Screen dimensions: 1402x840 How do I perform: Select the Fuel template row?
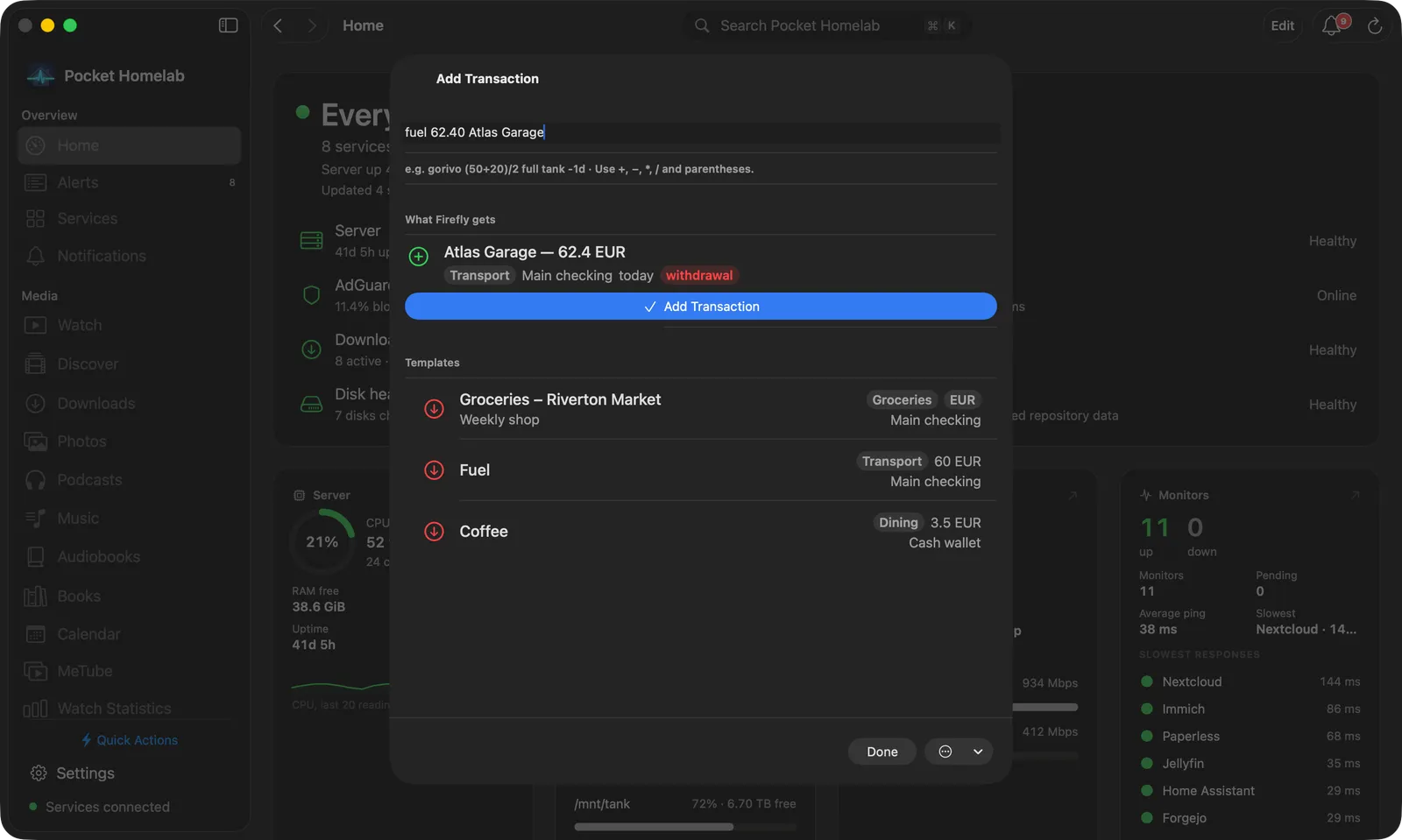[x=701, y=470]
